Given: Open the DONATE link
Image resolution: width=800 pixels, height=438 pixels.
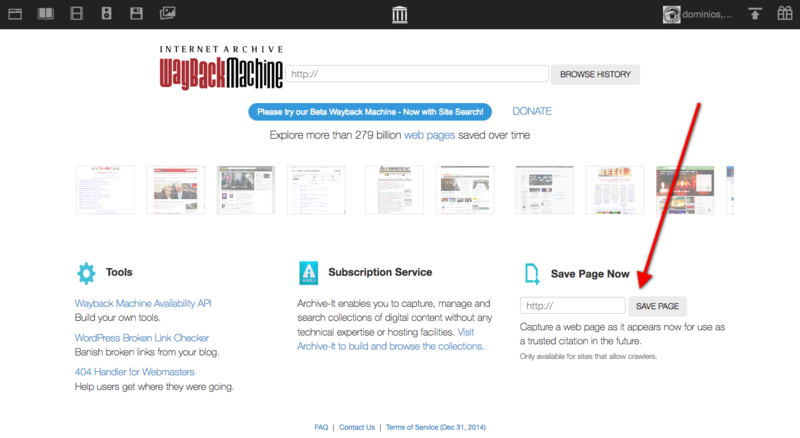Looking at the screenshot, I should pos(532,111).
